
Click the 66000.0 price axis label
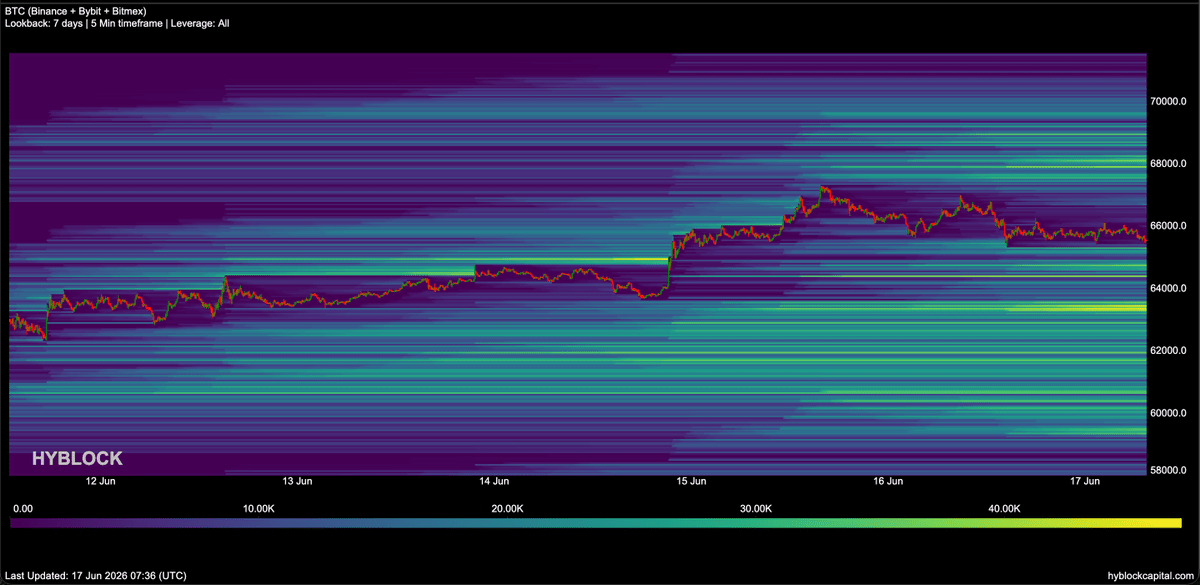pos(1168,226)
